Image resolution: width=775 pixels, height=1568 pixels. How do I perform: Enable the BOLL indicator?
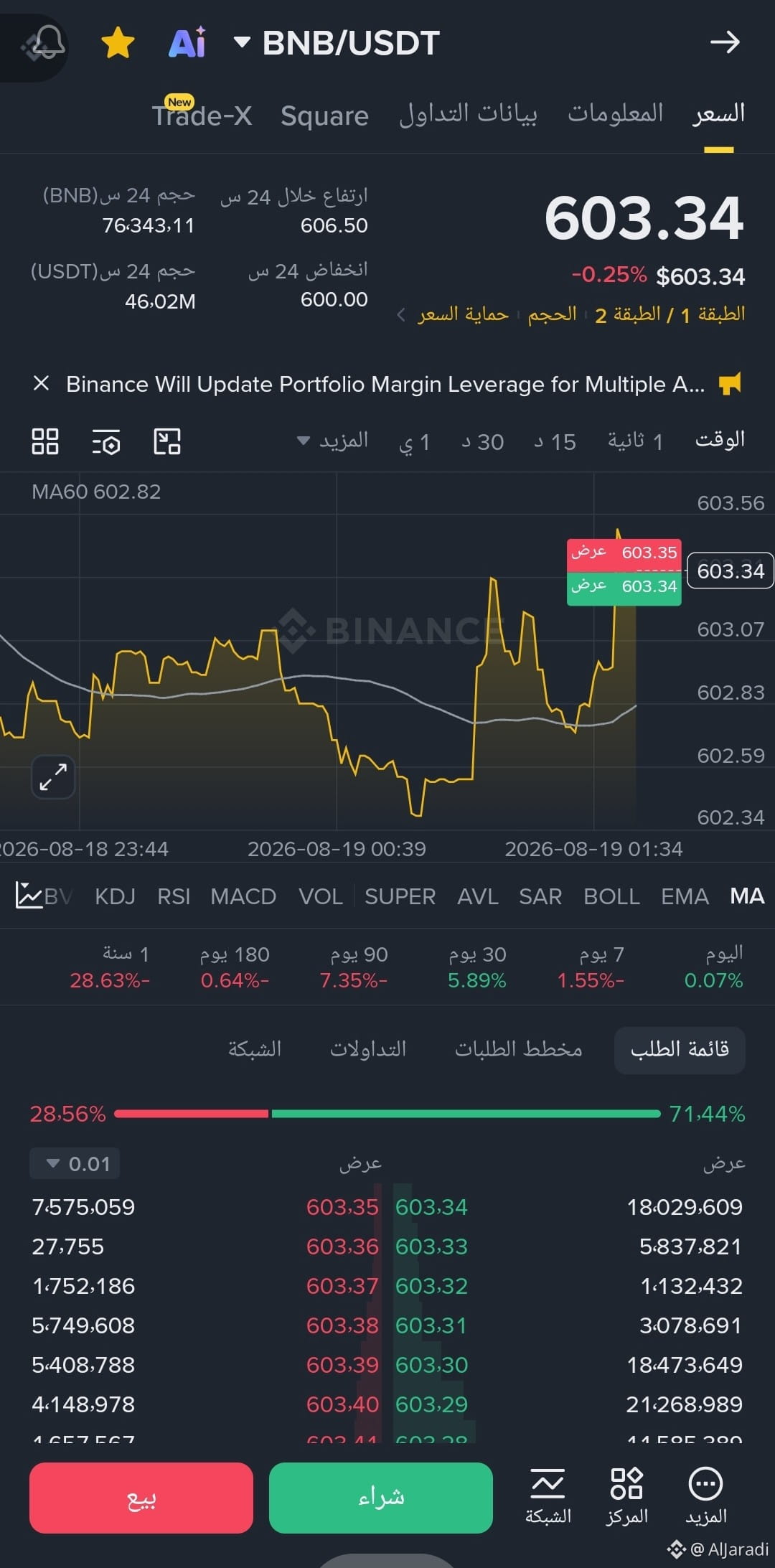[611, 896]
